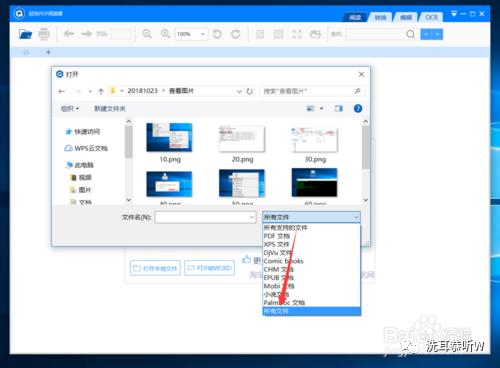Click scroll down arrow of file list
This screenshot has height=368, width=500.
[366, 200]
